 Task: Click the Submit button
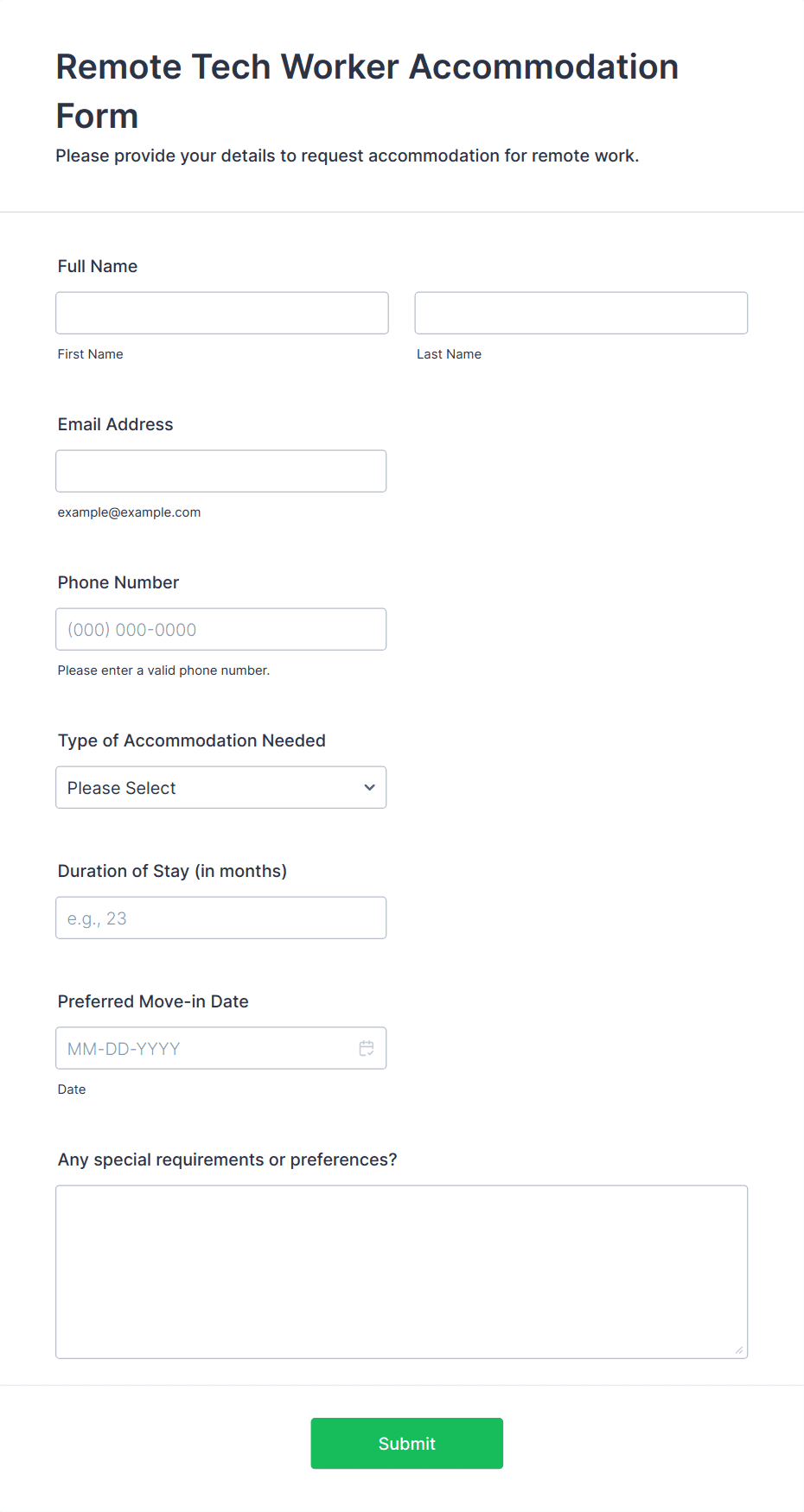click(406, 1443)
